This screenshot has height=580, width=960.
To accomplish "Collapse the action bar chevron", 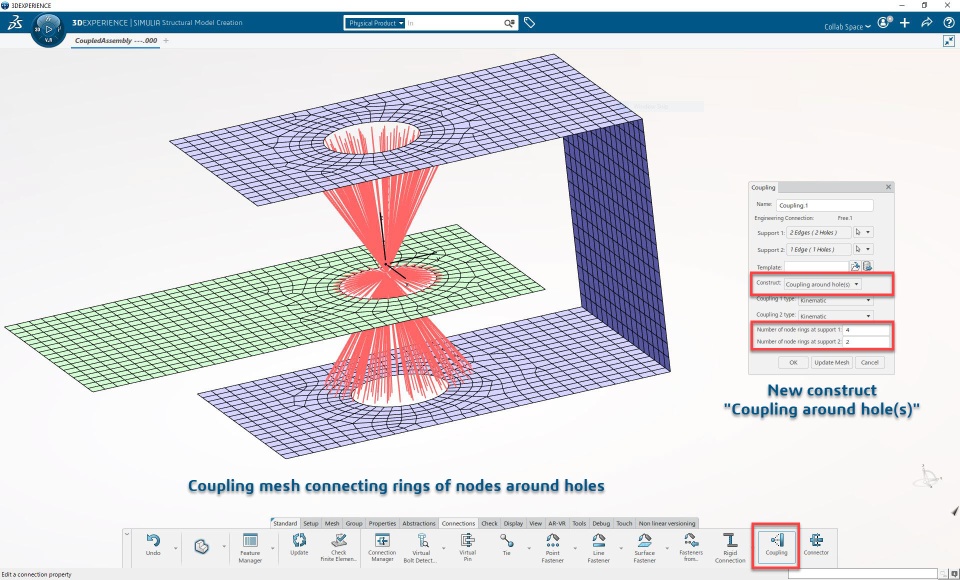I will (x=127, y=534).
